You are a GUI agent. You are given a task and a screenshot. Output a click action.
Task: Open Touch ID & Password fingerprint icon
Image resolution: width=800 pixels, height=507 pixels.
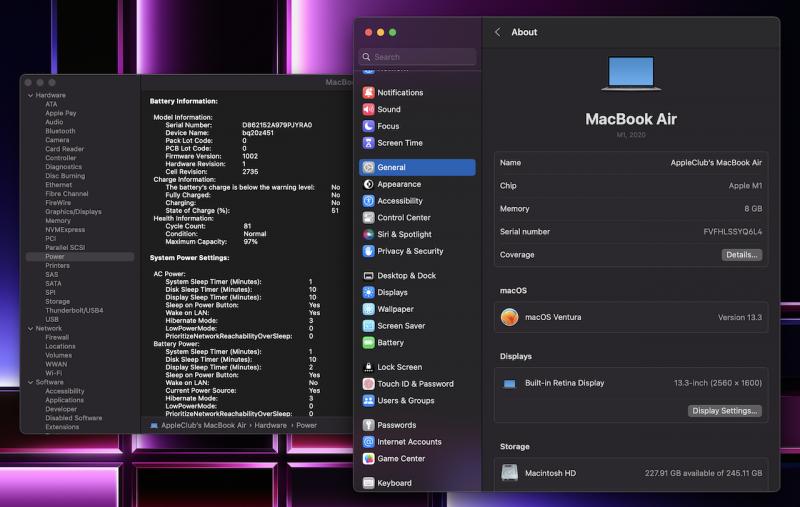[x=368, y=384]
